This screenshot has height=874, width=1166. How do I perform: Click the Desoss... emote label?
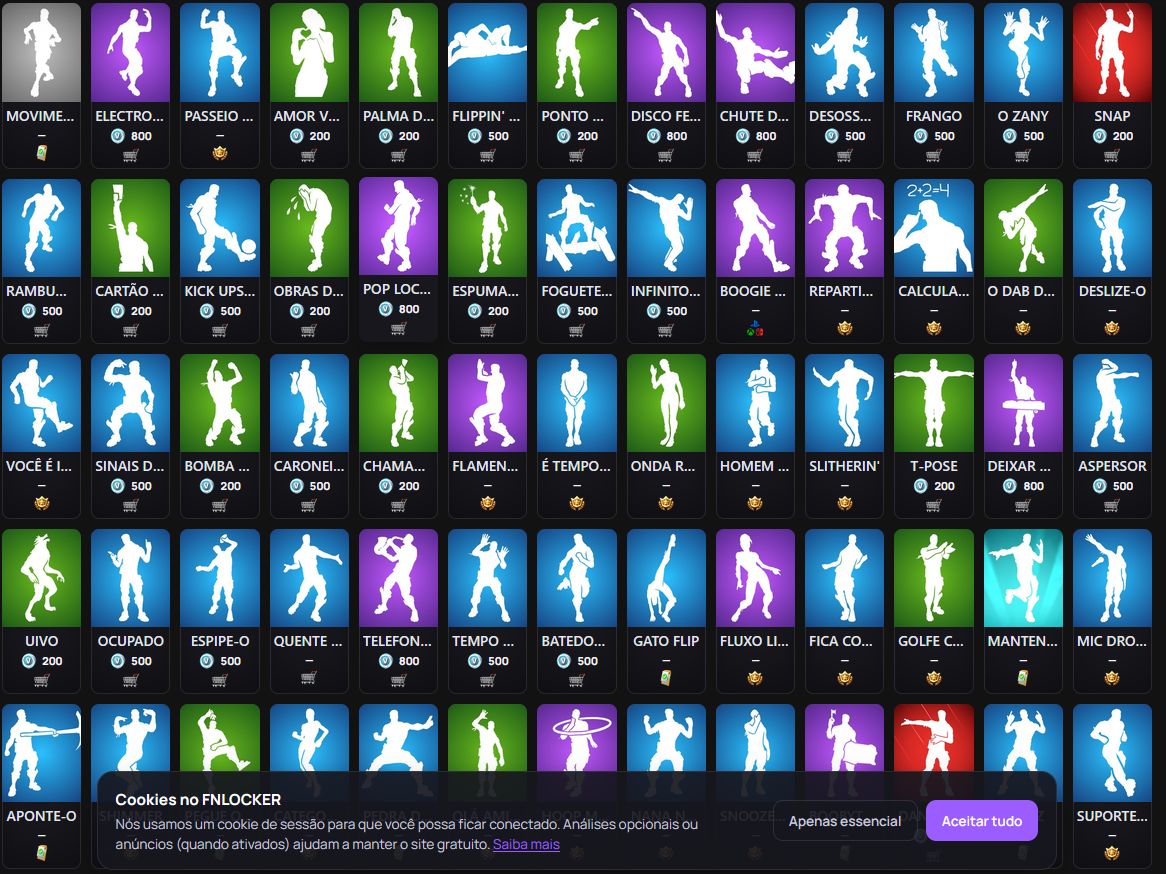[840, 116]
